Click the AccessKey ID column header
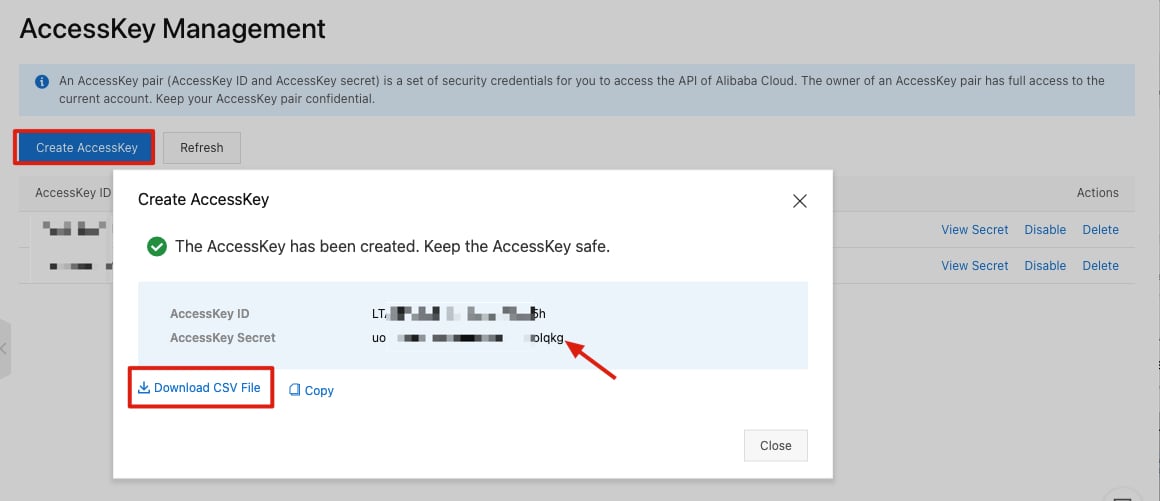The width and height of the screenshot is (1160, 501). 72,192
